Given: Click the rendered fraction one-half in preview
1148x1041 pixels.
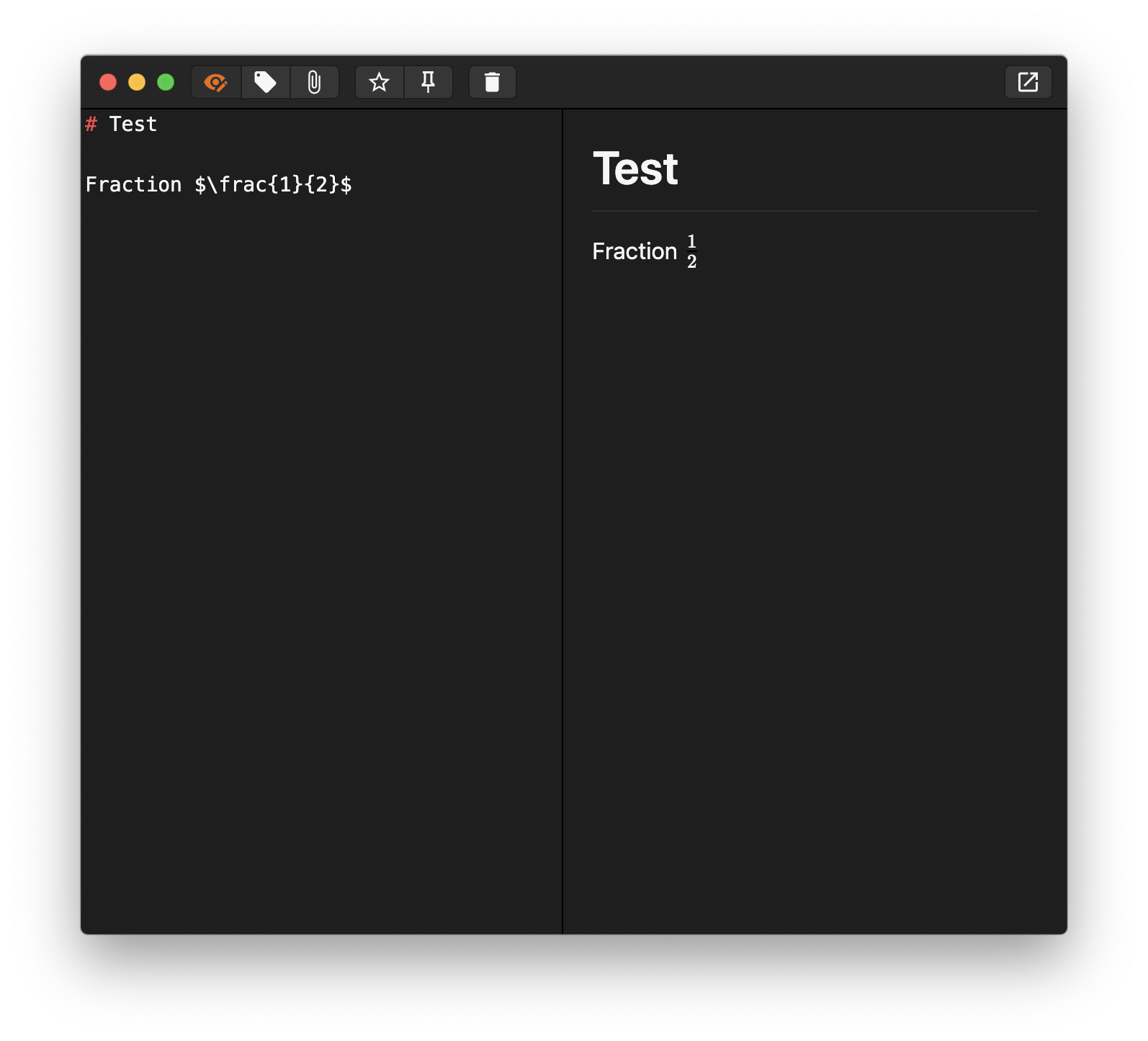Looking at the screenshot, I should 691,251.
